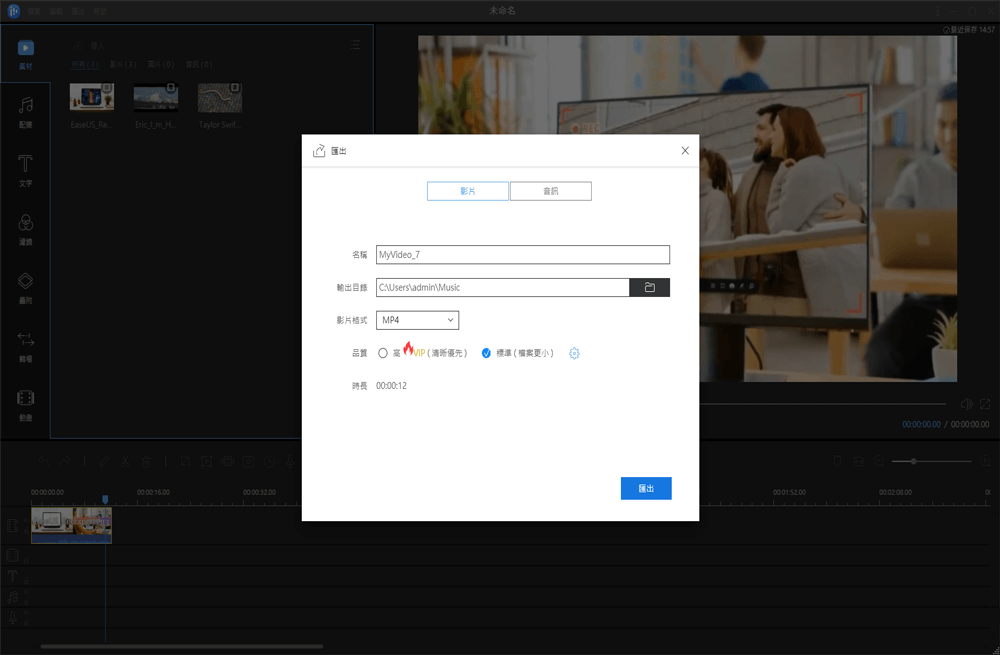Click the 匯出 export button
Viewport: 1000px width, 655px height.
pyautogui.click(x=646, y=488)
